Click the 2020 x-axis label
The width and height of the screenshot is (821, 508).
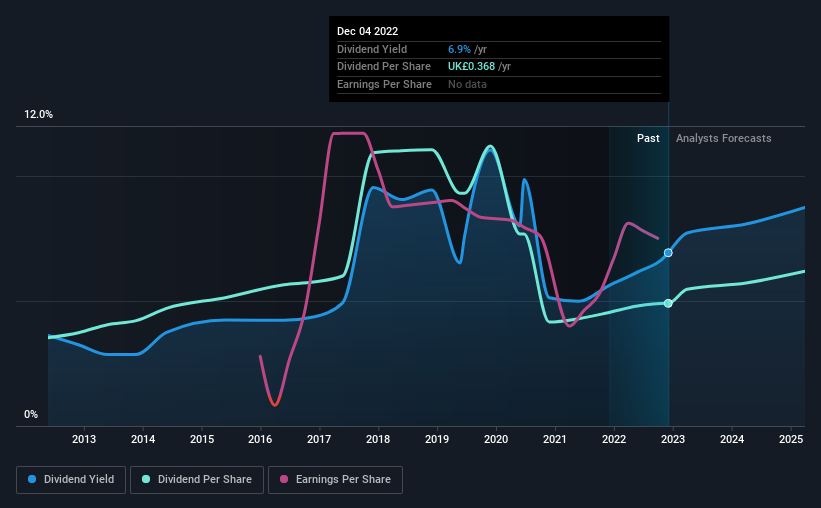click(x=496, y=439)
